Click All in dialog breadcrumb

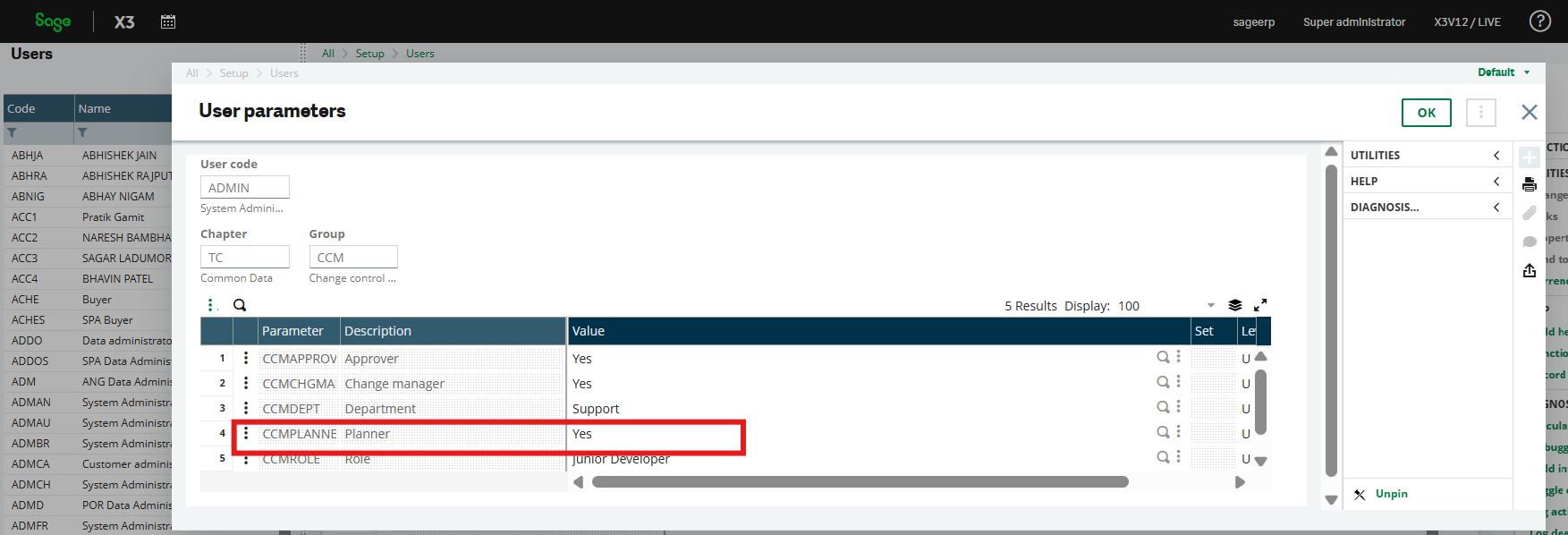tap(192, 73)
